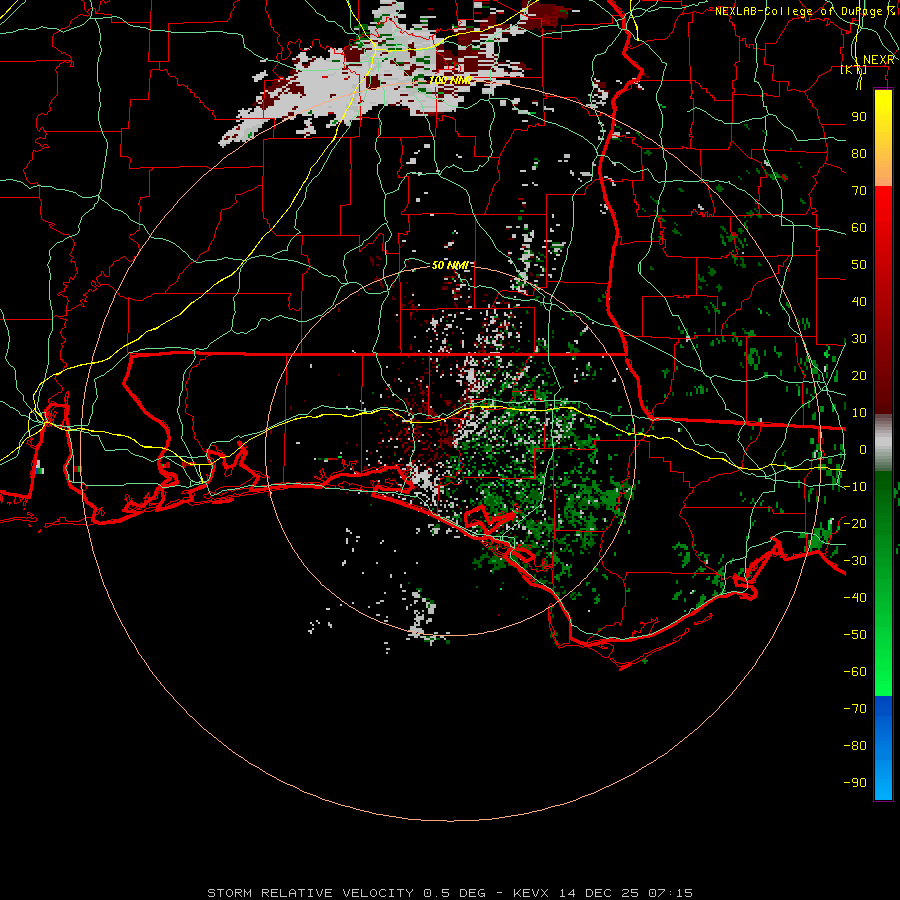Click the 80 value on velocity scale
Viewport: 900px width, 900px height.
click(859, 154)
